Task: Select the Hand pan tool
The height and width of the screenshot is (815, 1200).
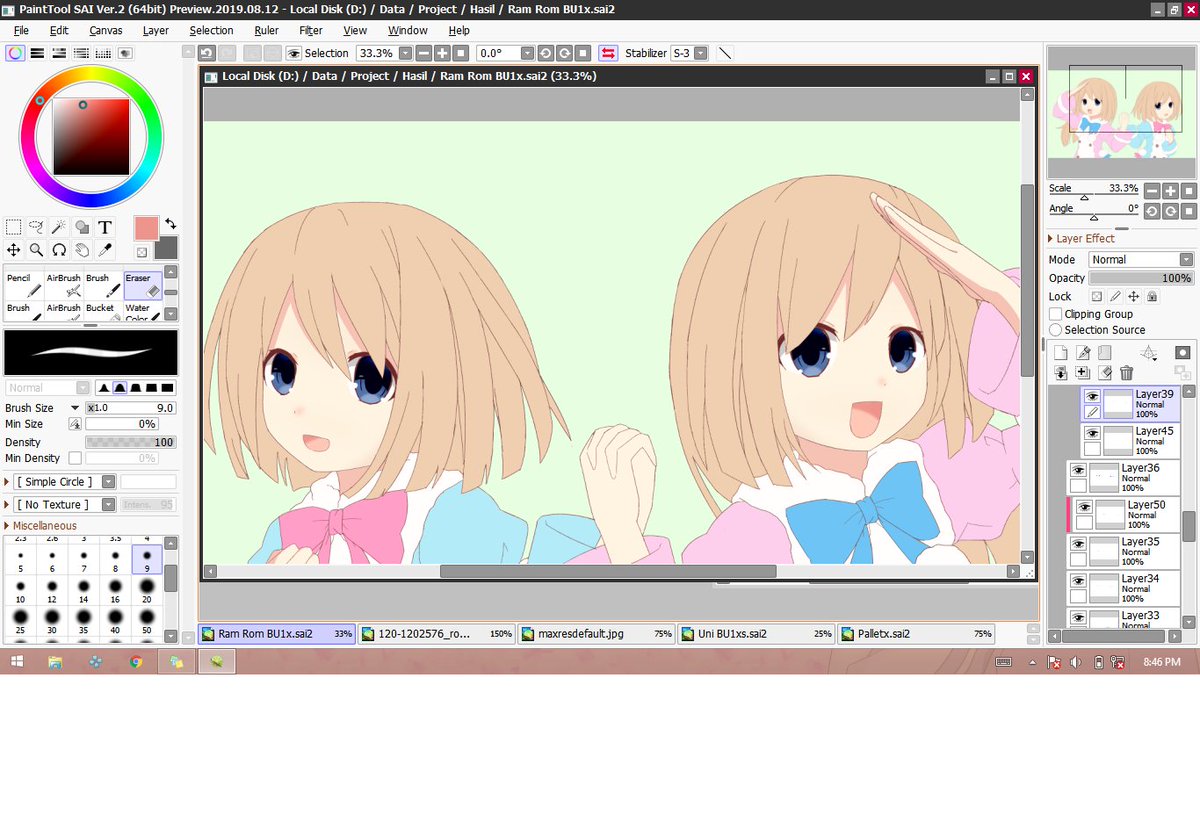Action: pos(82,250)
